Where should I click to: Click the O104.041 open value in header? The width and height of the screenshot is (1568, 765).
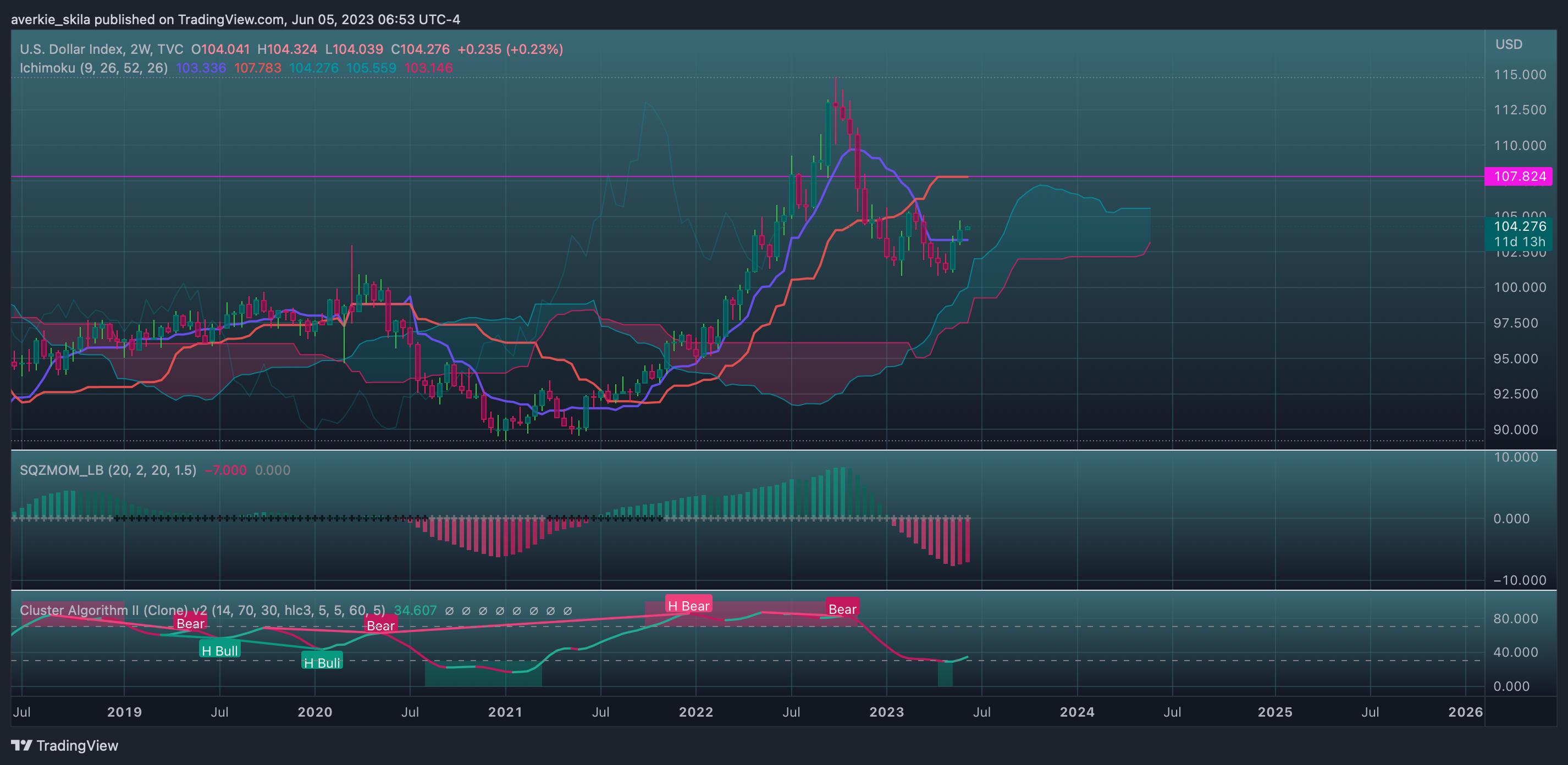[x=220, y=49]
